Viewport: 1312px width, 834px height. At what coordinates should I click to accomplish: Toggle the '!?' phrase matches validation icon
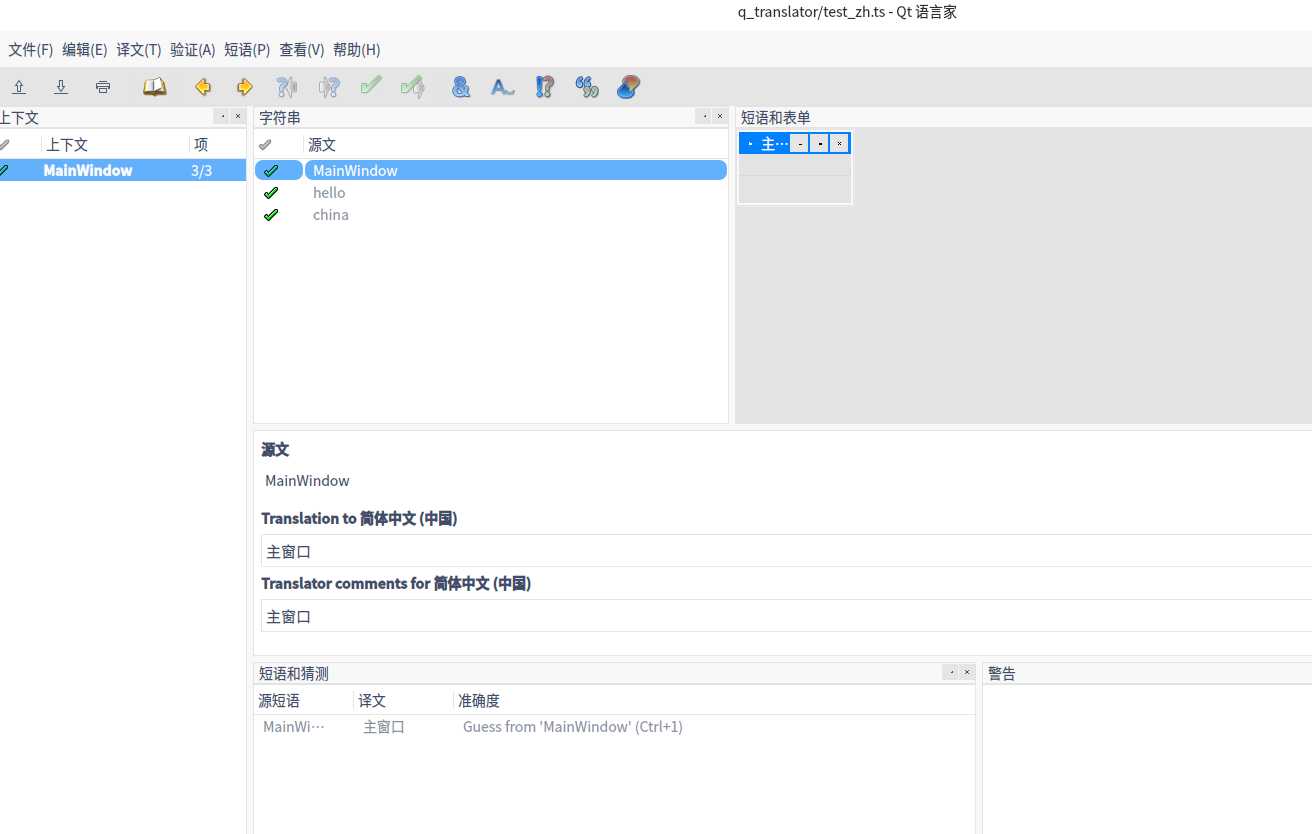click(x=544, y=87)
